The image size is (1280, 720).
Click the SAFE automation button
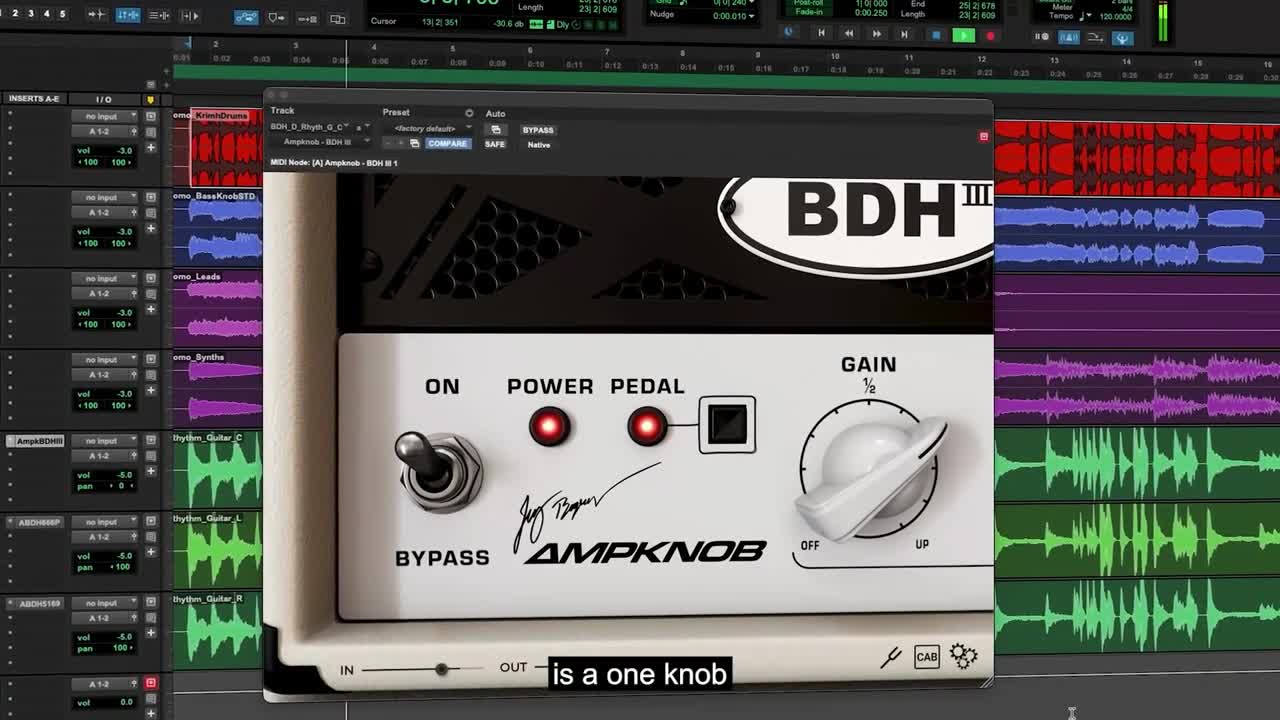tap(495, 144)
